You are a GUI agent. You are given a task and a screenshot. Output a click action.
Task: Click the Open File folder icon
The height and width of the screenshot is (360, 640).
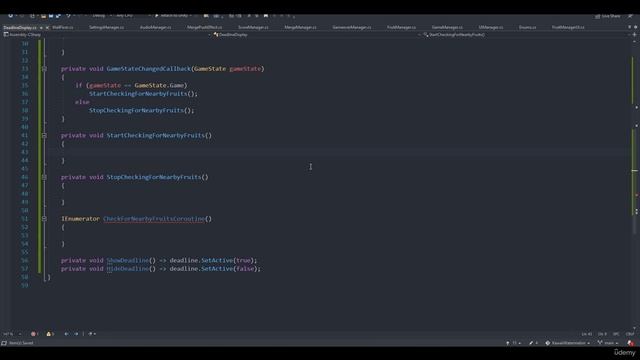pyautogui.click(x=43, y=16)
